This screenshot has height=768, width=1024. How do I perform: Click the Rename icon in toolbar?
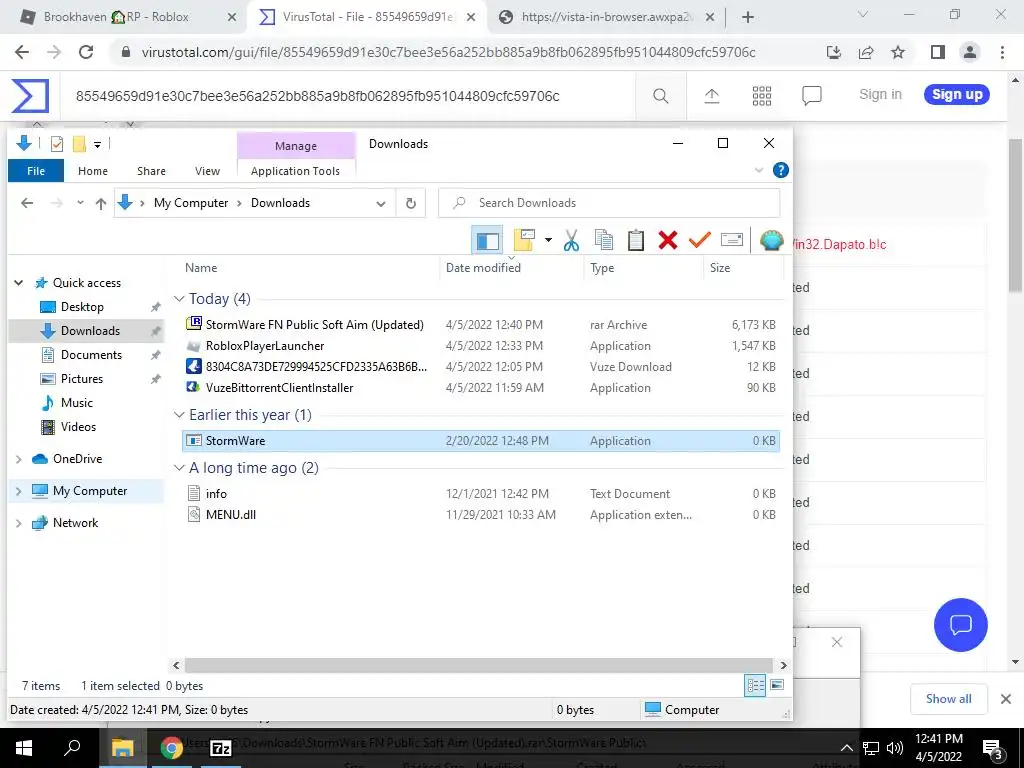[x=731, y=240]
